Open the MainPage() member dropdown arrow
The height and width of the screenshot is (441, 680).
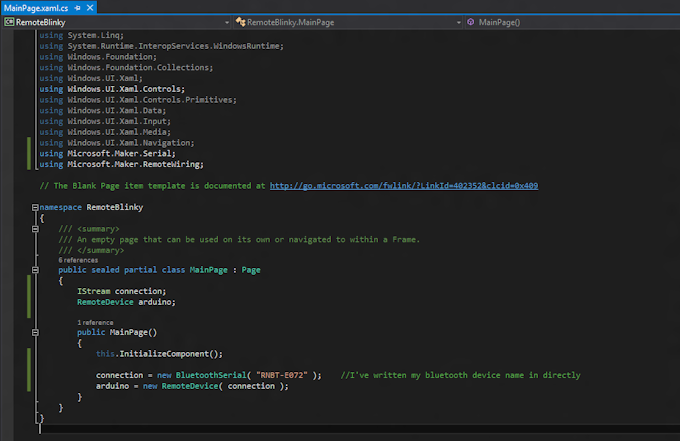(673, 21)
